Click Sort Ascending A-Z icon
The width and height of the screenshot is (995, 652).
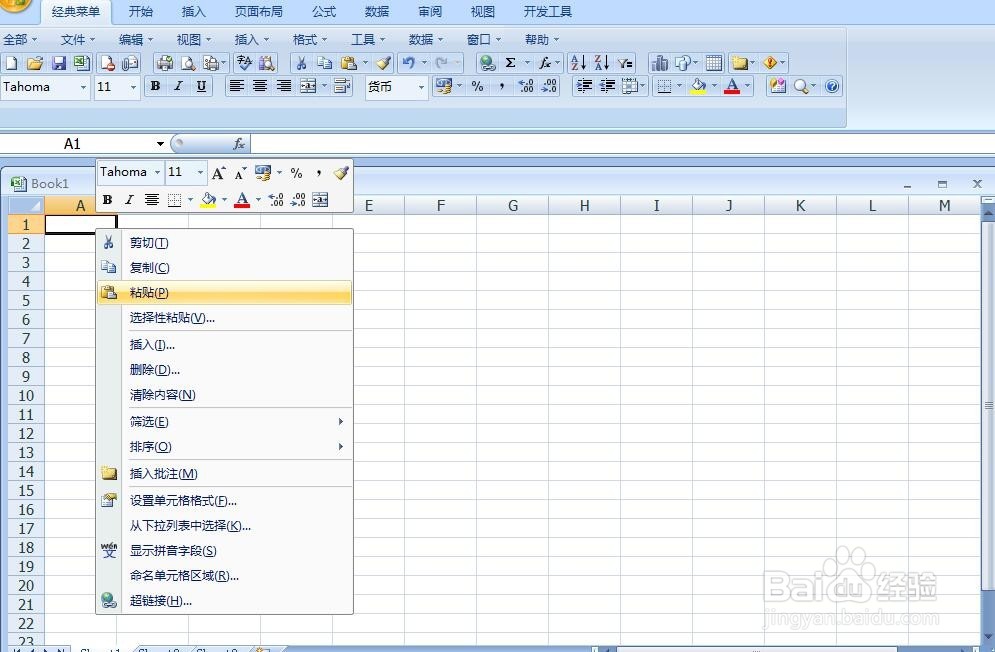tap(578, 63)
